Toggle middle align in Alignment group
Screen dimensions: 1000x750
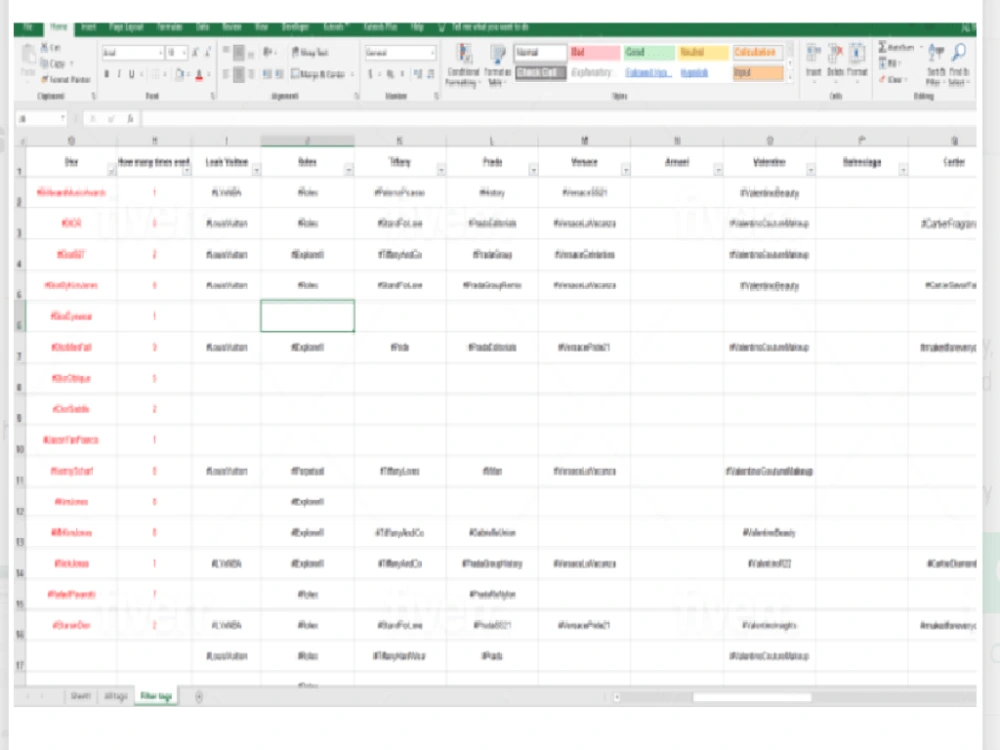(239, 52)
